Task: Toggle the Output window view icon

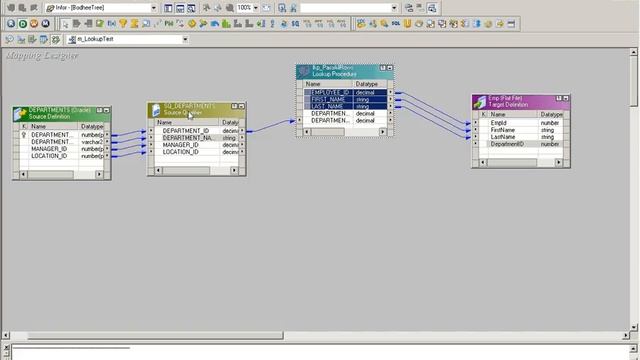Action: click(x=180, y=8)
